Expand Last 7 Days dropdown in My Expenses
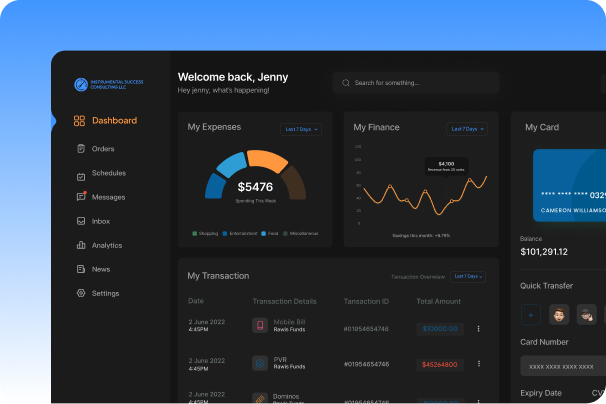 [x=301, y=129]
